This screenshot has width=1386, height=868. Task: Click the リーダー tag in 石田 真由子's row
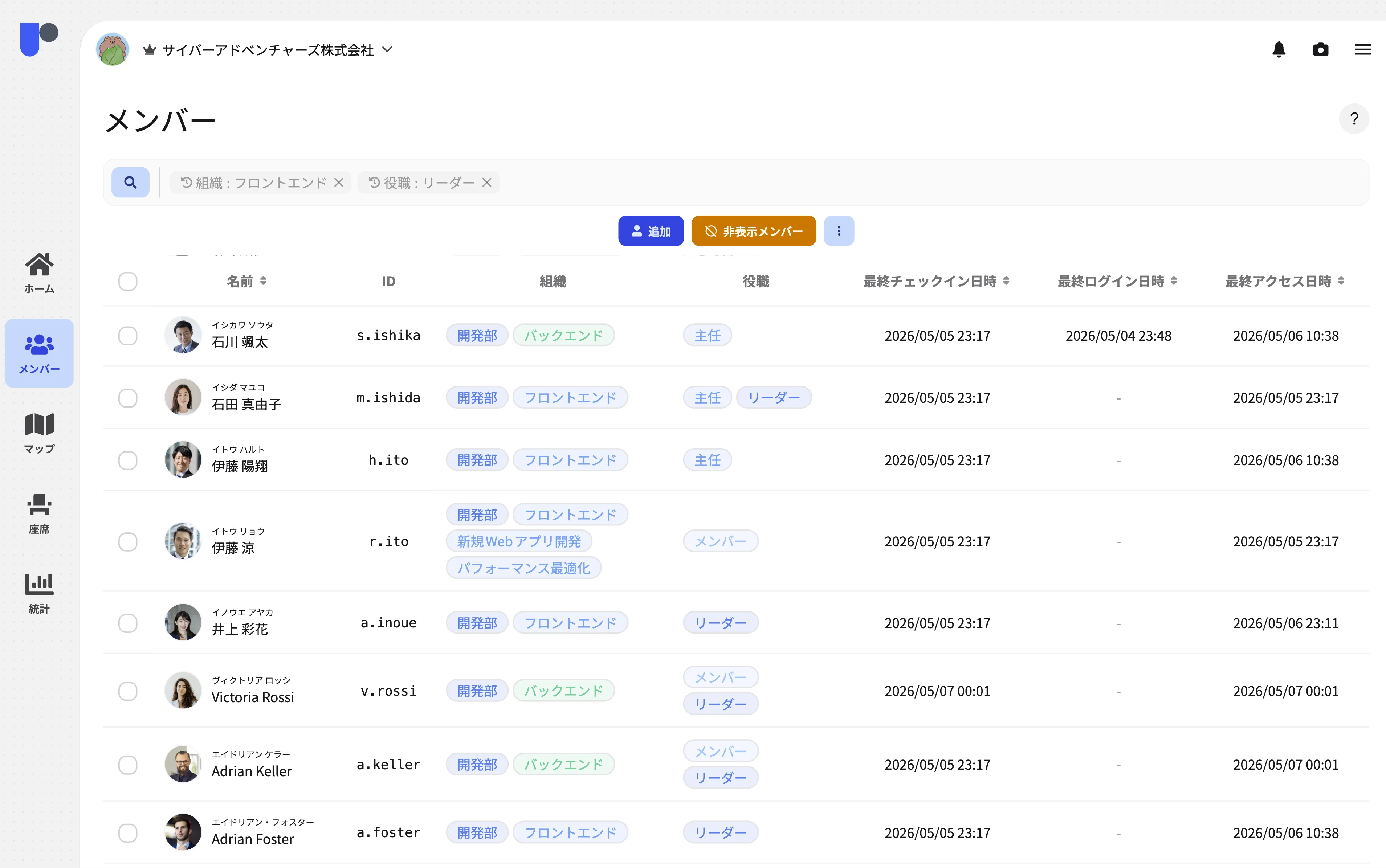click(773, 398)
